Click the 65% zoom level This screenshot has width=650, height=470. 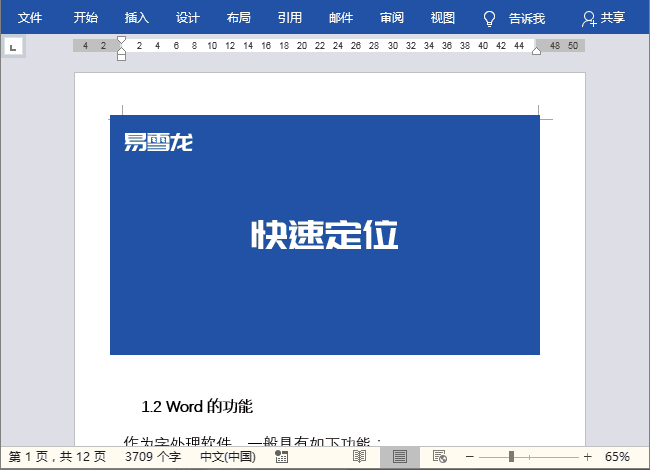coord(617,457)
